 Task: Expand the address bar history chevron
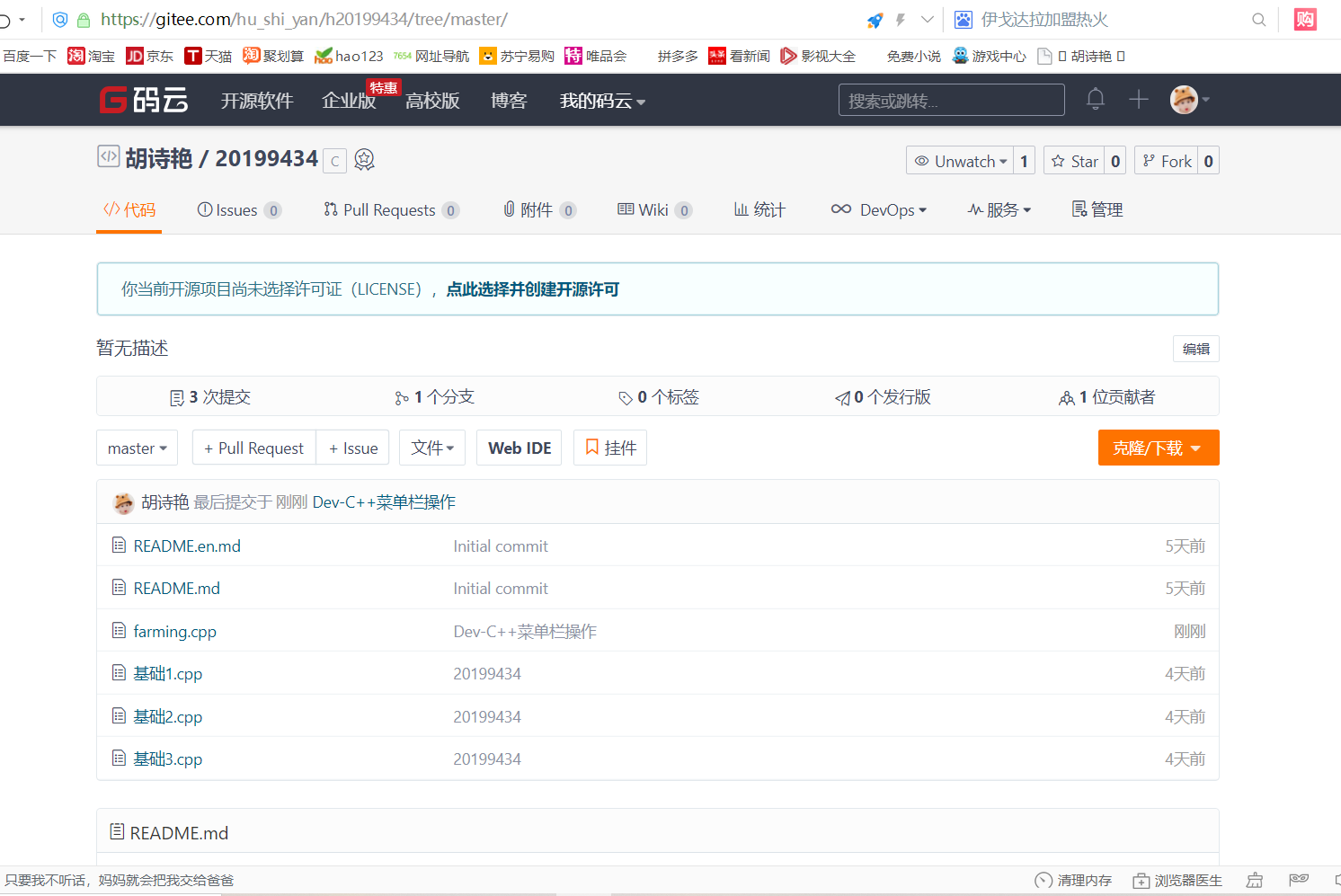(x=927, y=20)
